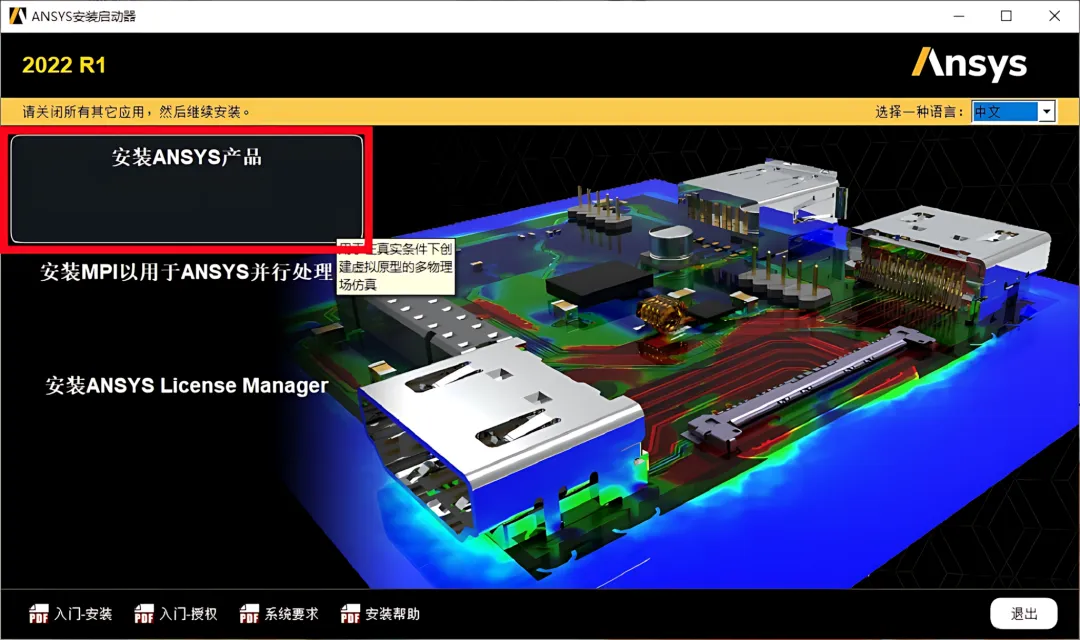Screen dimensions: 1080x640
Task: Maximize the ANSYS installer window
Action: click(1006, 16)
